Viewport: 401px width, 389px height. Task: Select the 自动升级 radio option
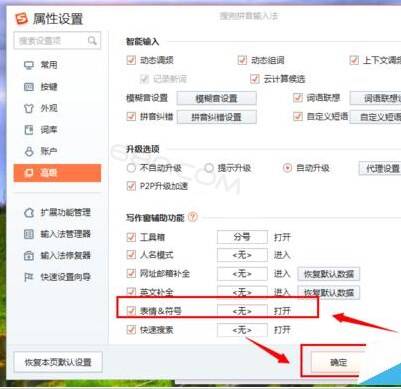point(287,168)
